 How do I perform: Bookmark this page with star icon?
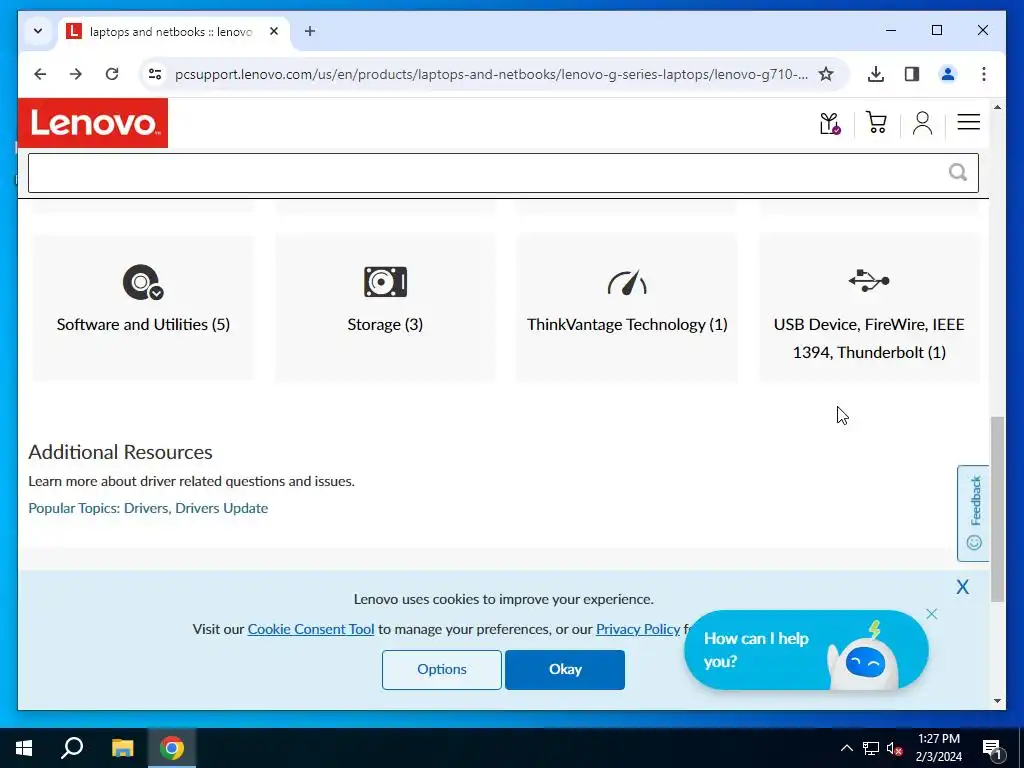(x=826, y=74)
